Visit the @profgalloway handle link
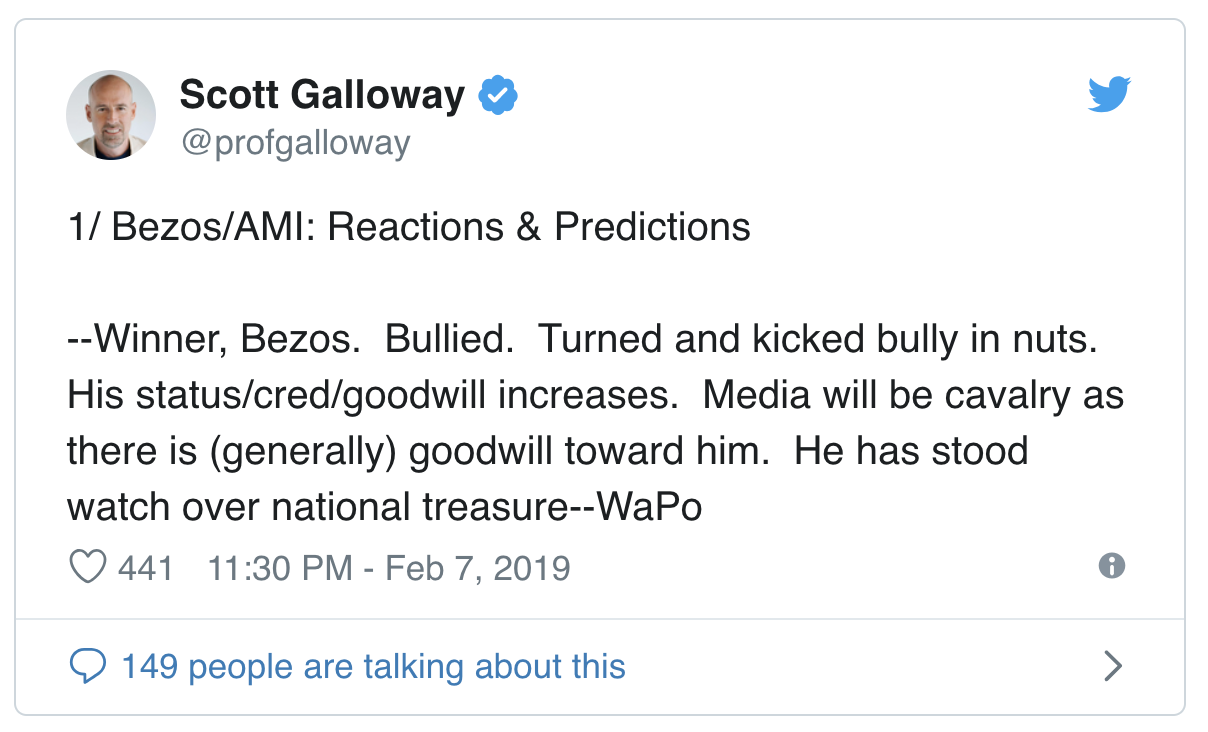 pyautogui.click(x=295, y=143)
